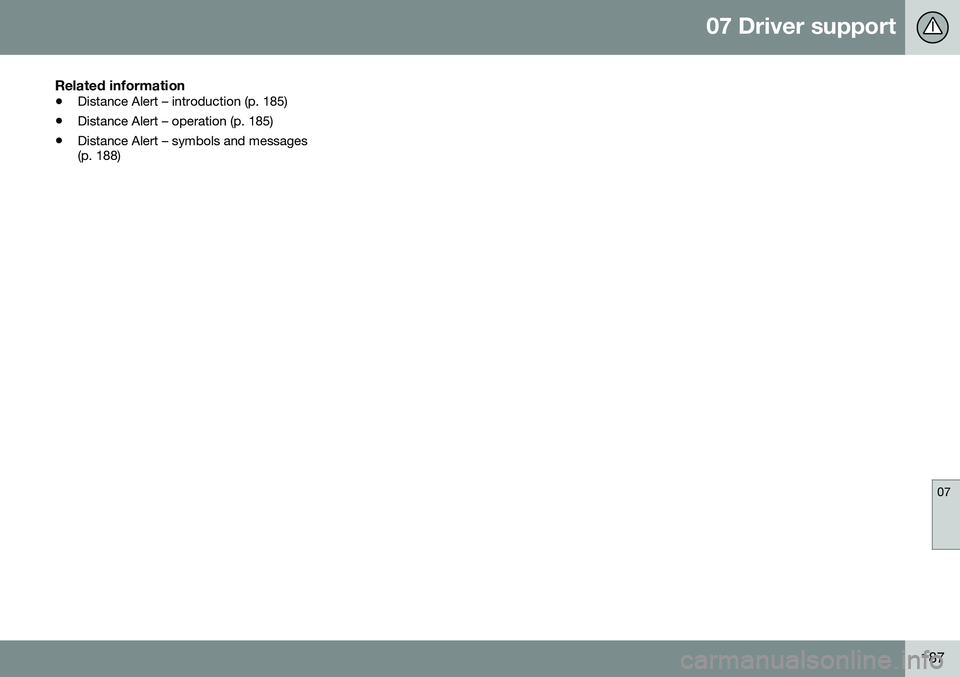Select the '07' chapter side tab

(945, 514)
